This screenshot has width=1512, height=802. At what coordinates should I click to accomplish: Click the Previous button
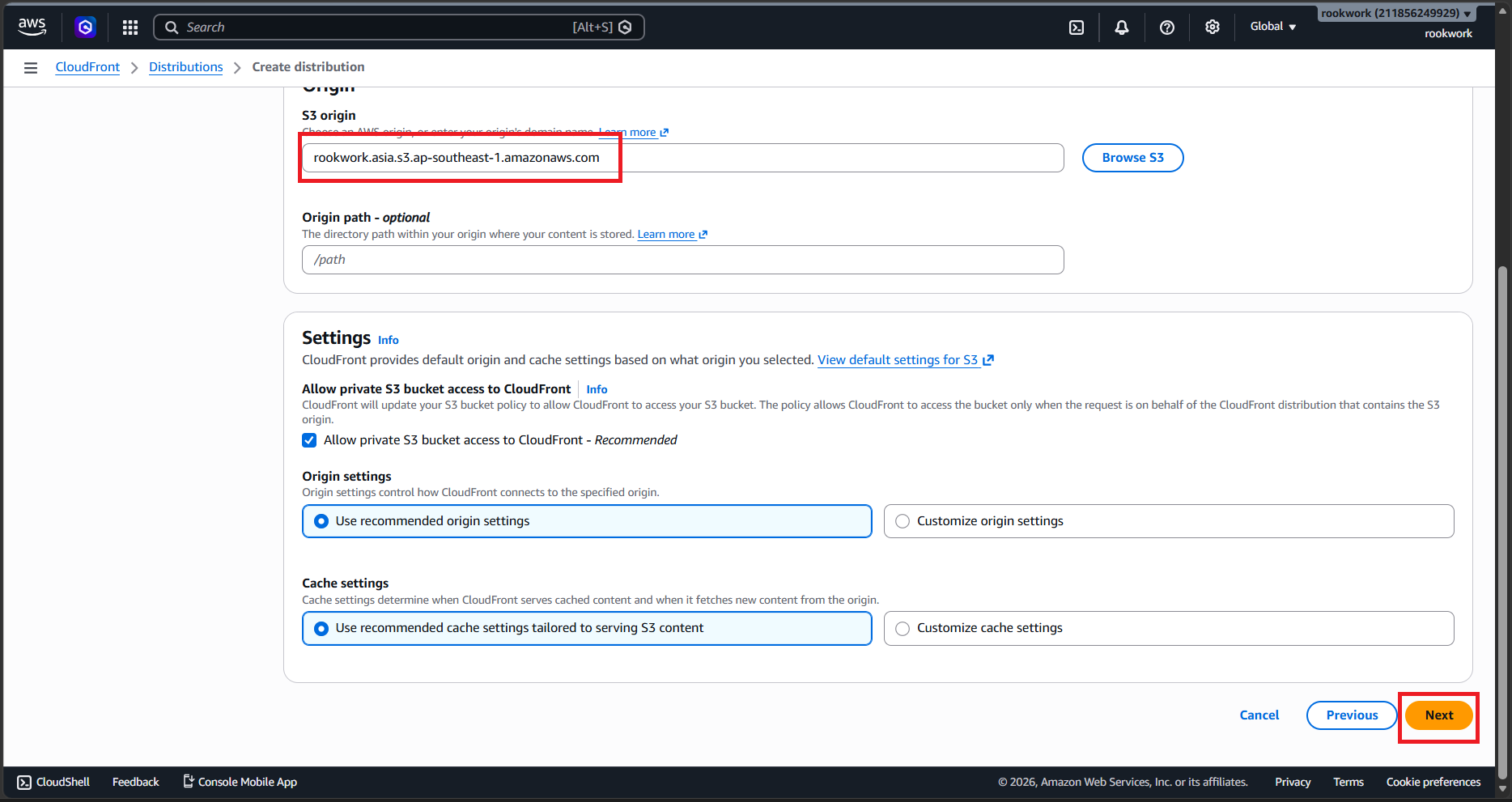tap(1352, 715)
